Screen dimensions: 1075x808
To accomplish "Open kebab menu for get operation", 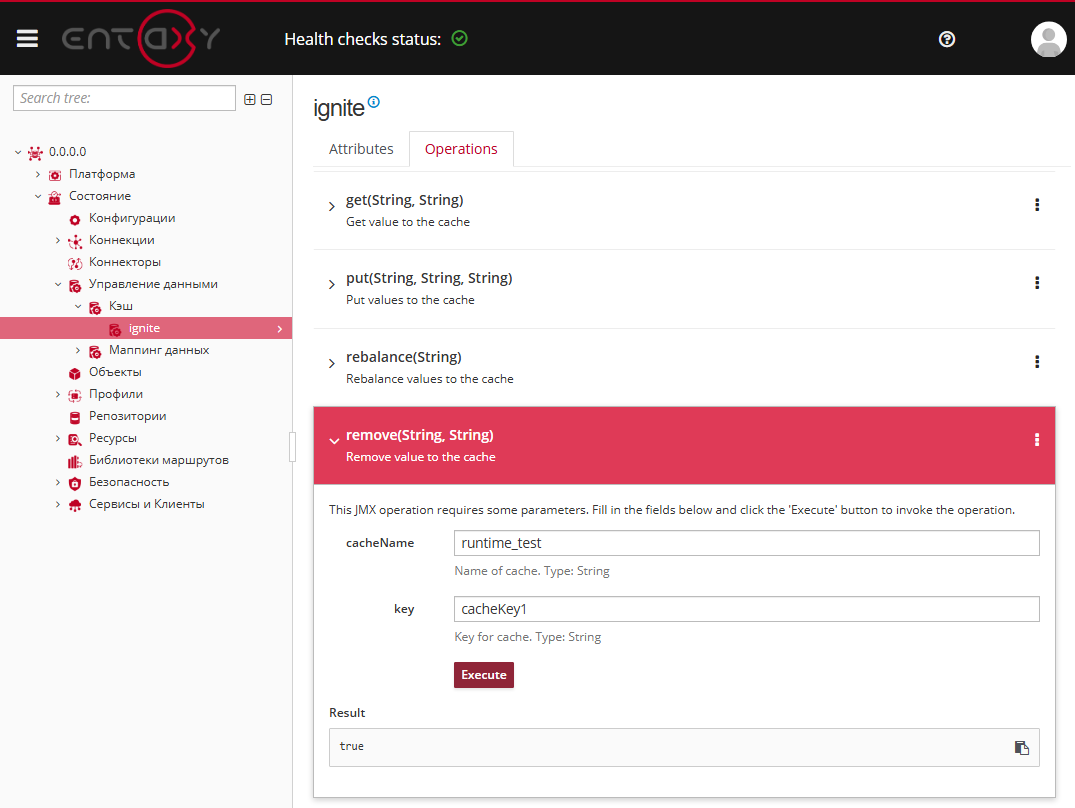I will coord(1037,205).
